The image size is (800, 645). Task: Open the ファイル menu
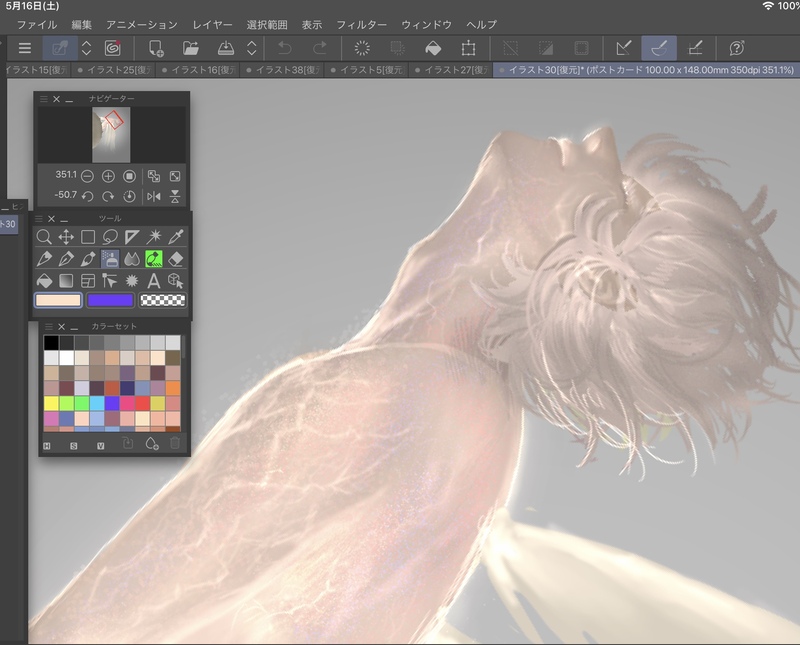[37, 24]
